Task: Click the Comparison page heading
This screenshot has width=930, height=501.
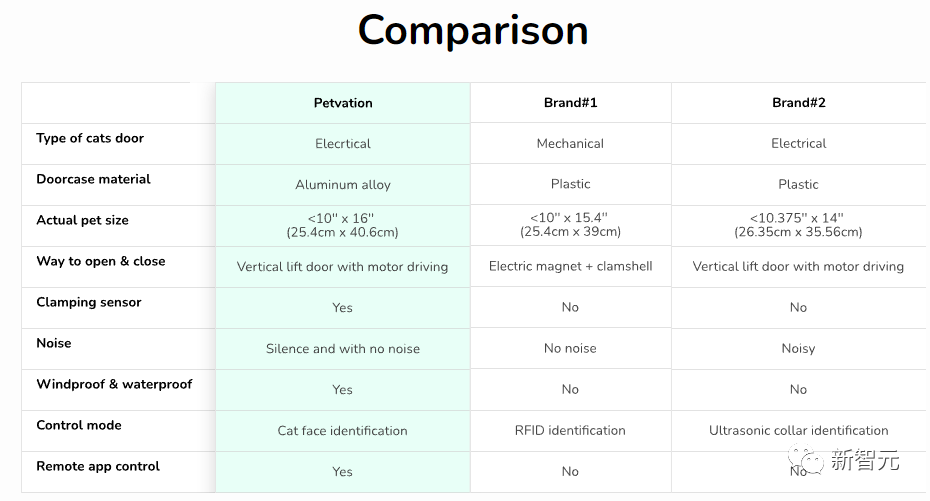Action: pyautogui.click(x=473, y=31)
